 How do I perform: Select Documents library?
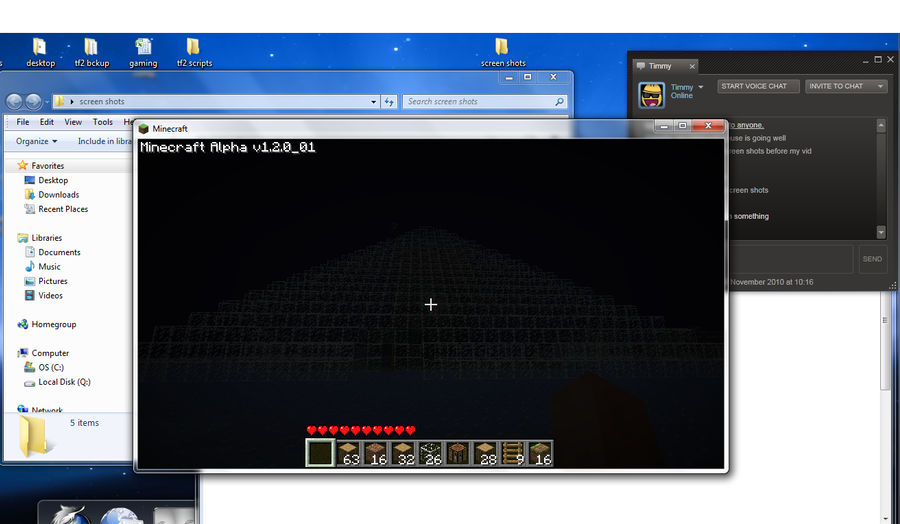click(59, 252)
